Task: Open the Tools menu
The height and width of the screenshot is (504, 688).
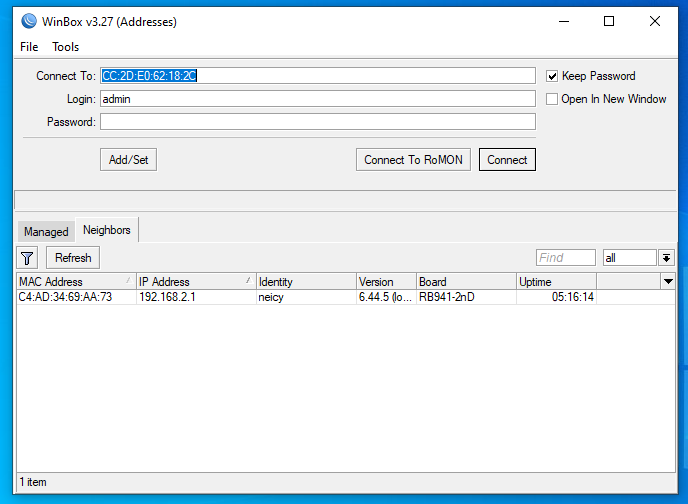Action: point(65,47)
